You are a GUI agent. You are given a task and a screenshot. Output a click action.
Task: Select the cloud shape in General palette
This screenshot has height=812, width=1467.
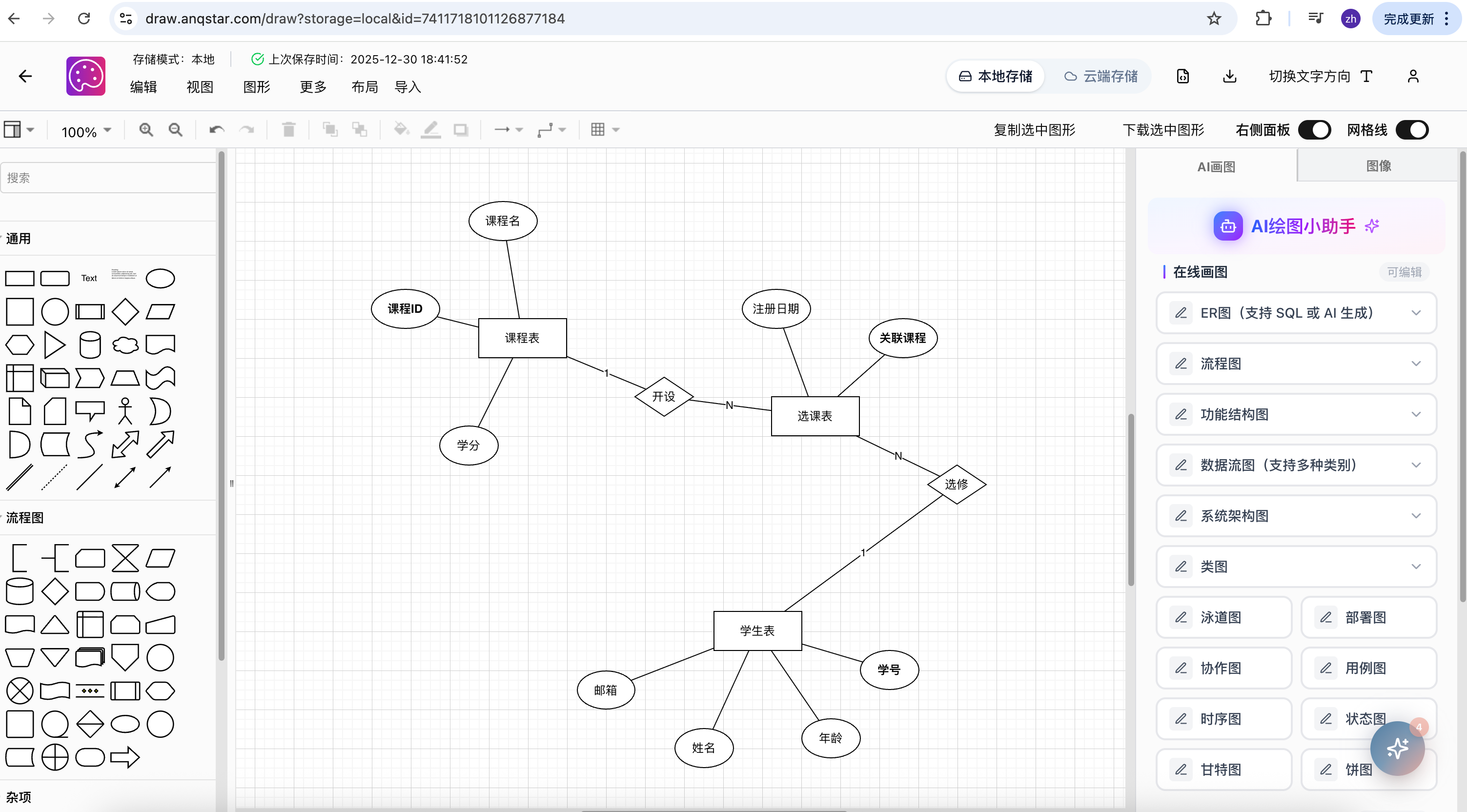tap(125, 345)
